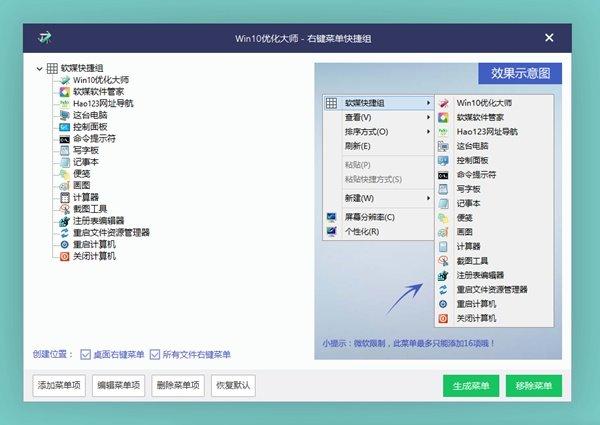Click the 删除菜单项 button
The height and width of the screenshot is (425, 600).
[x=178, y=385]
